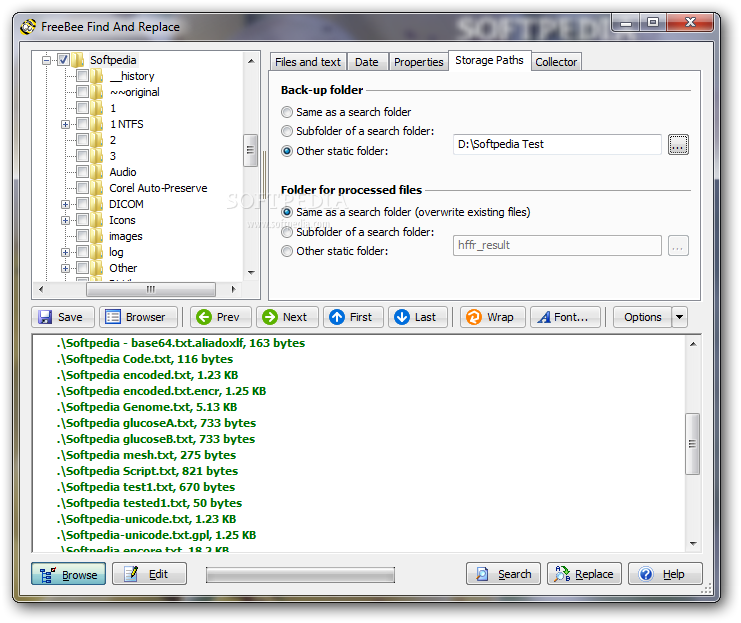Click the DICOM folder icon
The height and width of the screenshot is (623, 741).
click(x=96, y=204)
